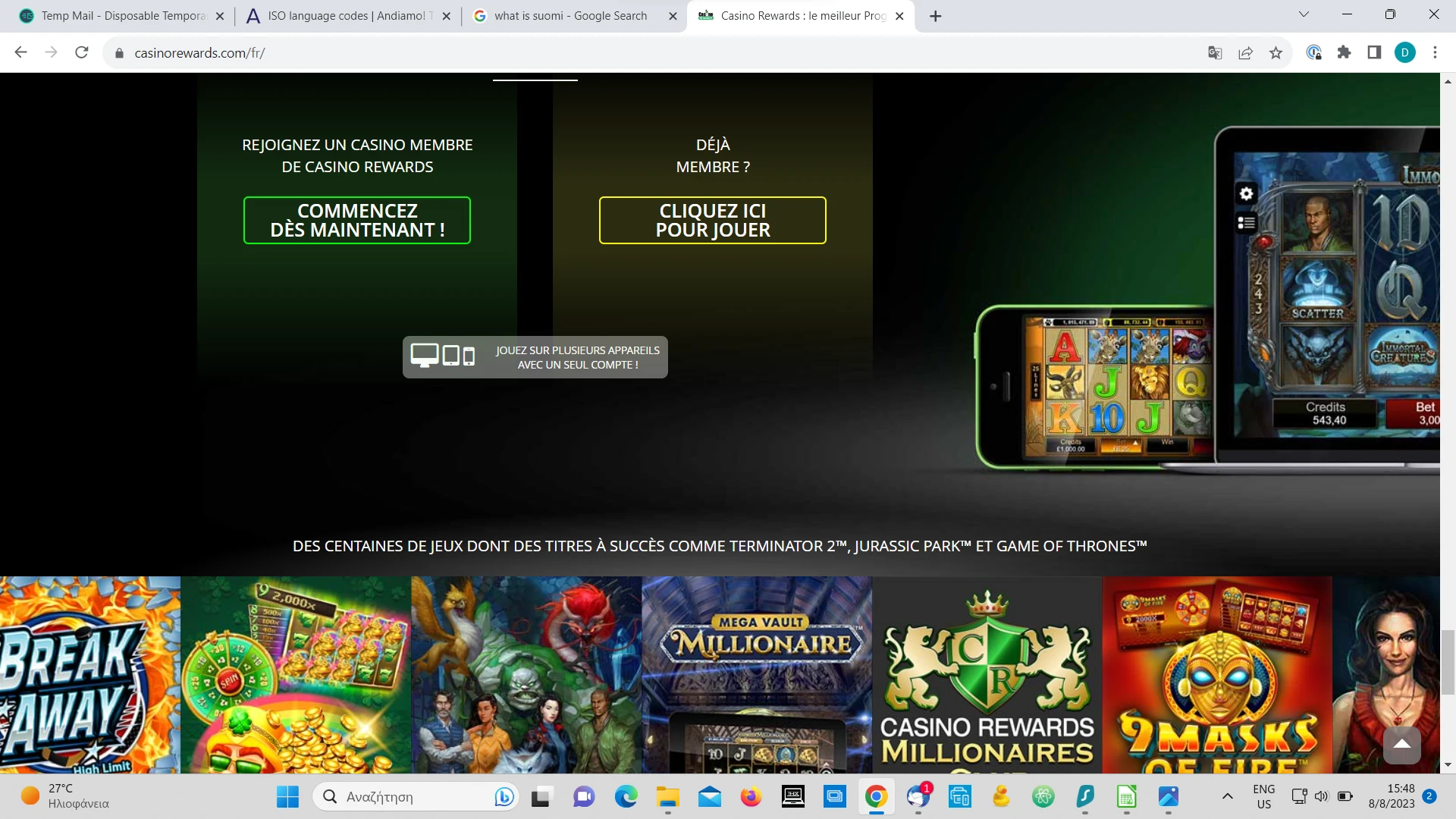Screen dimensions: 1456x819
Task: Open Bing chat icon in search box
Action: click(x=504, y=797)
